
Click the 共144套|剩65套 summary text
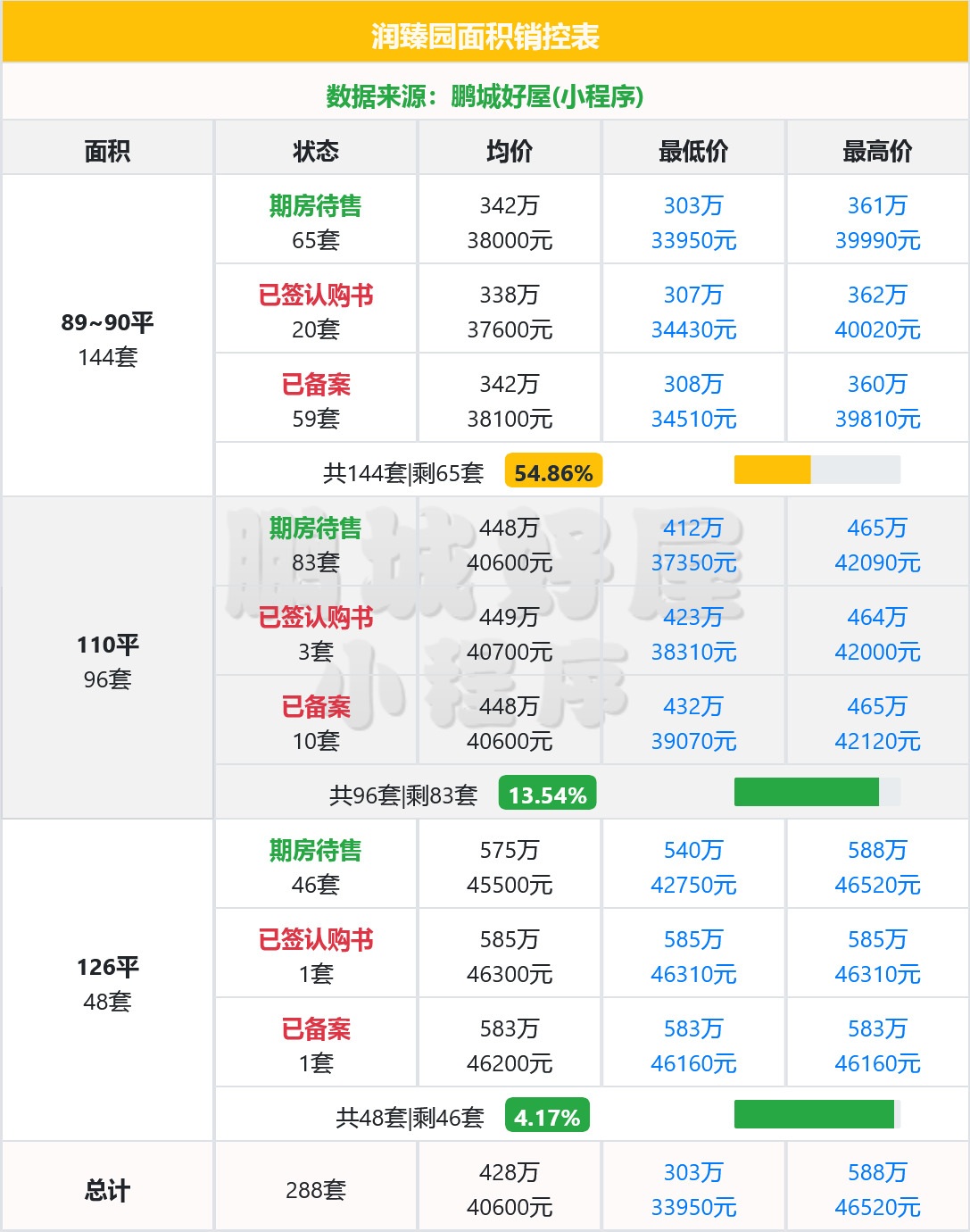coord(403,472)
